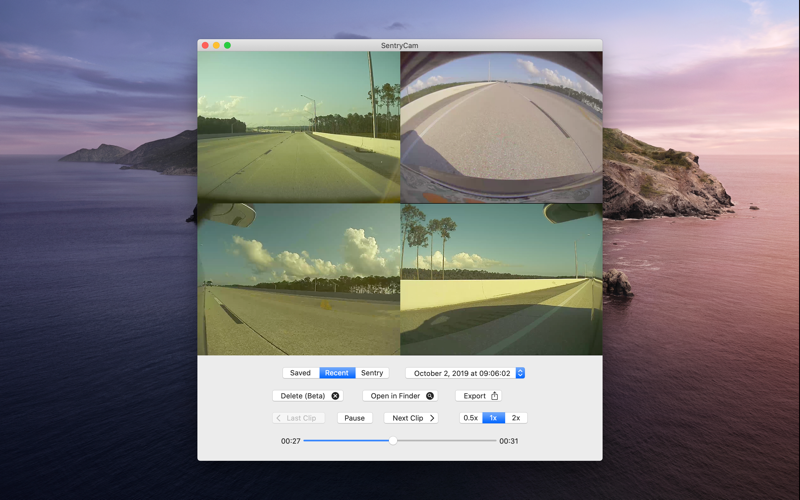Click the share icon on Export
The height and width of the screenshot is (500, 800).
point(494,396)
